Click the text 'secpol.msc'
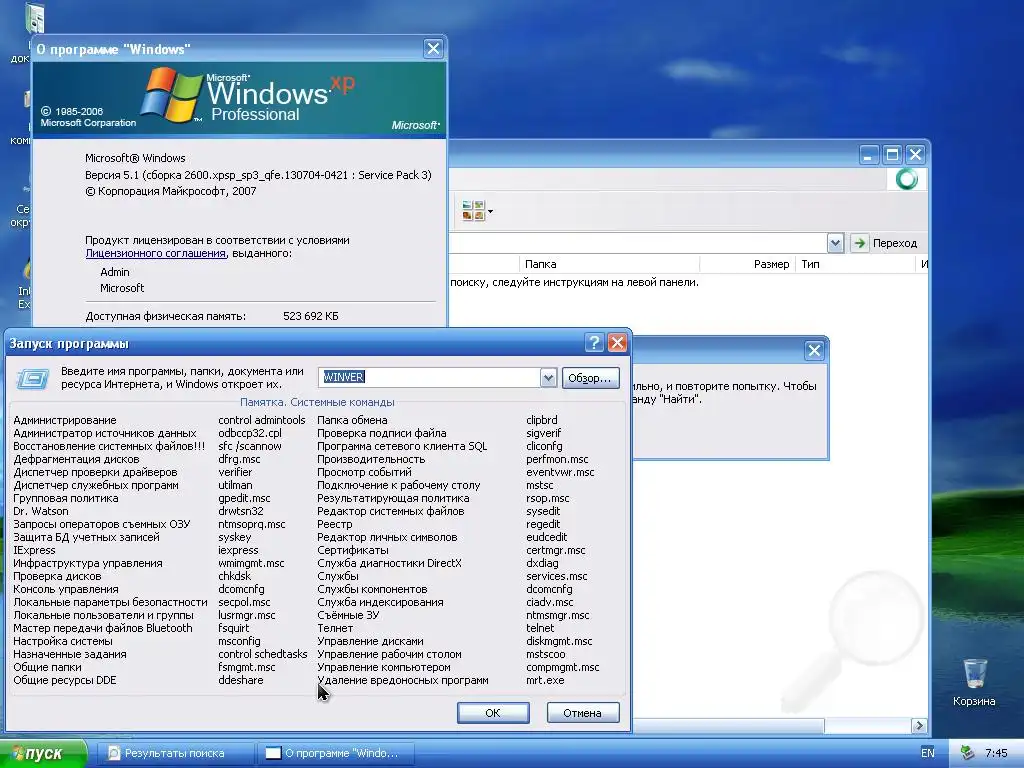The height and width of the screenshot is (768, 1024). click(x=244, y=602)
